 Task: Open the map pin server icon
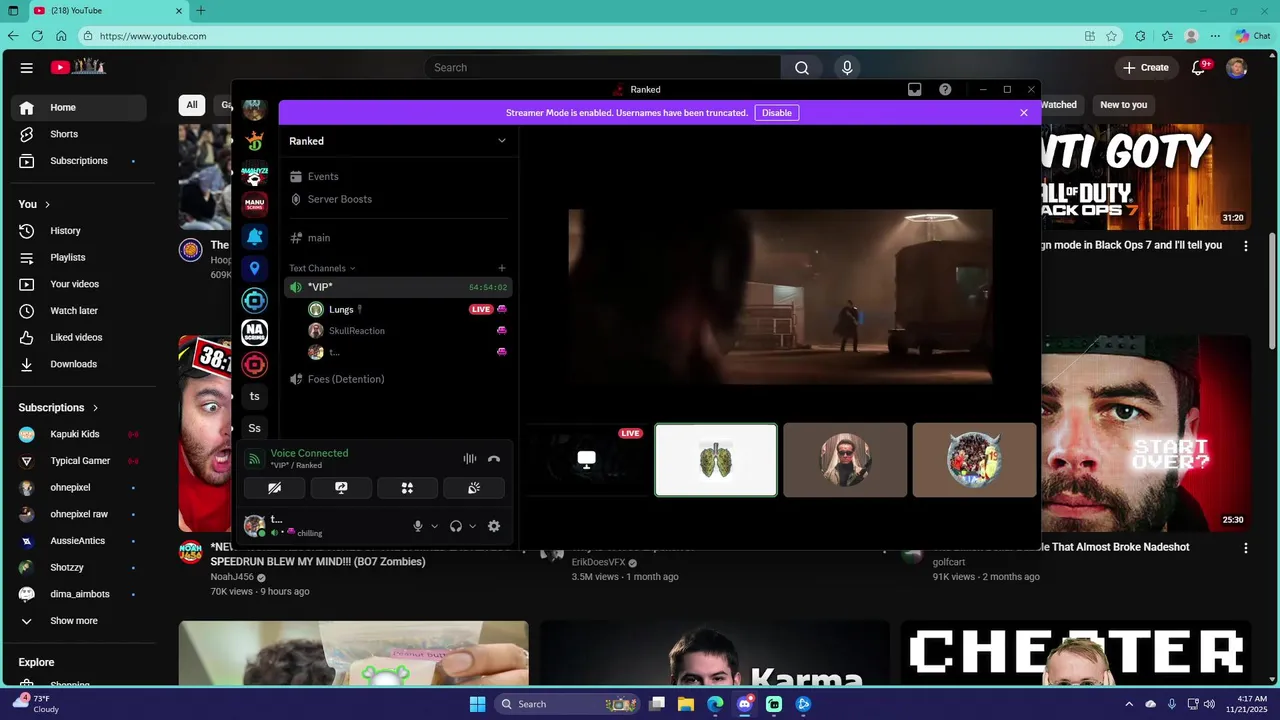pyautogui.click(x=255, y=268)
